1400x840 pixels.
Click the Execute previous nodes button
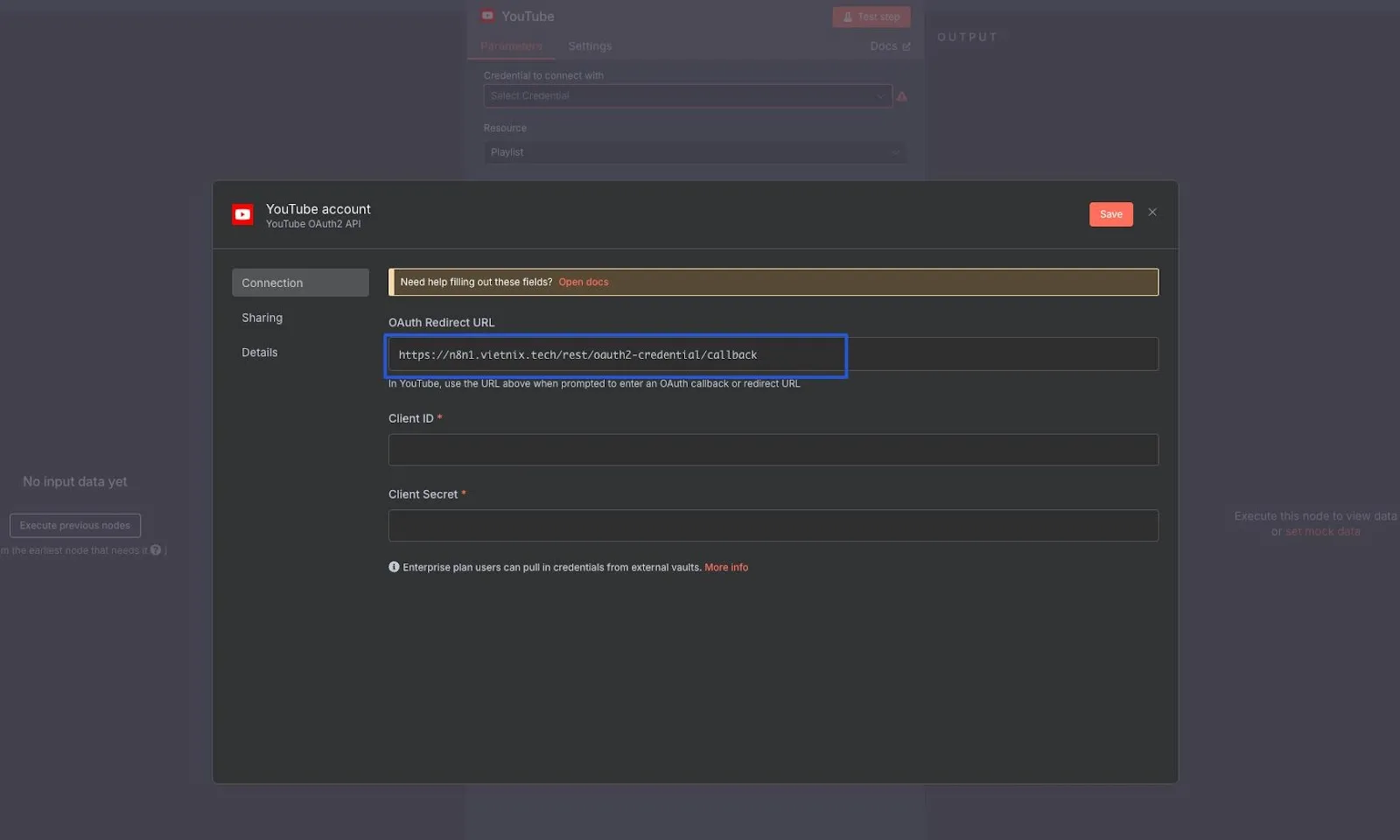pos(75,526)
